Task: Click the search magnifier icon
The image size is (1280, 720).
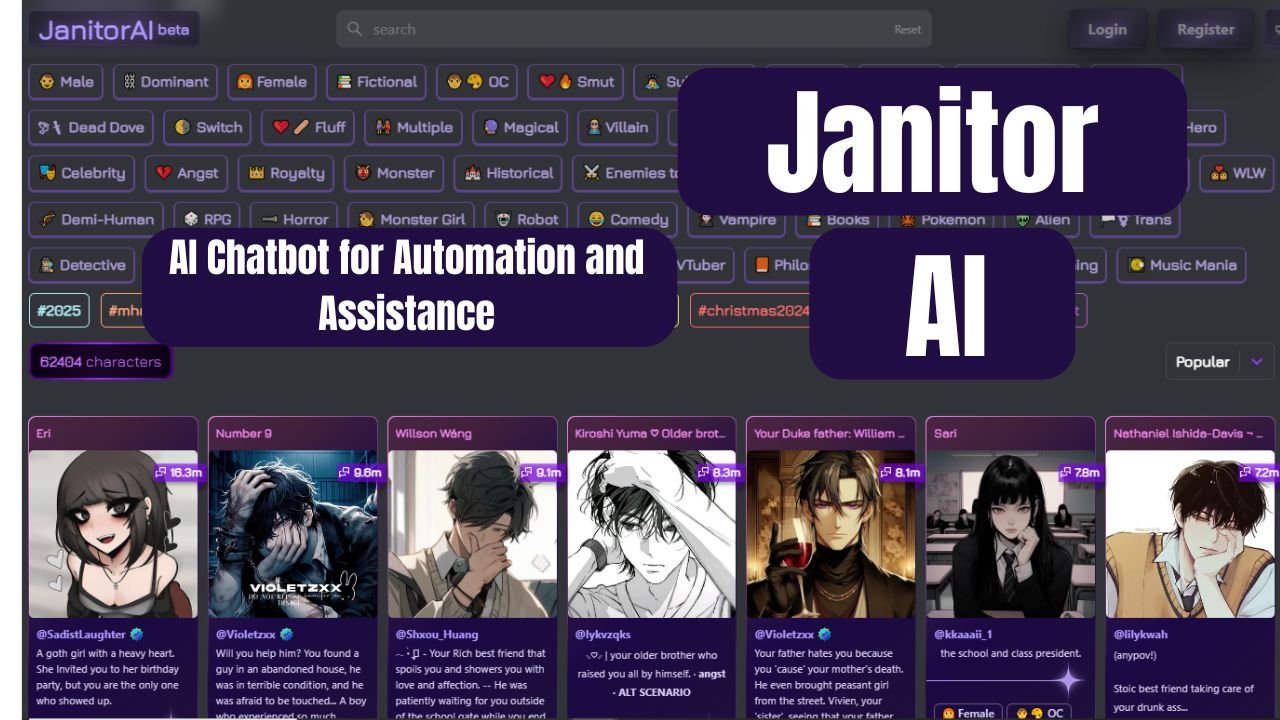Action: [354, 29]
